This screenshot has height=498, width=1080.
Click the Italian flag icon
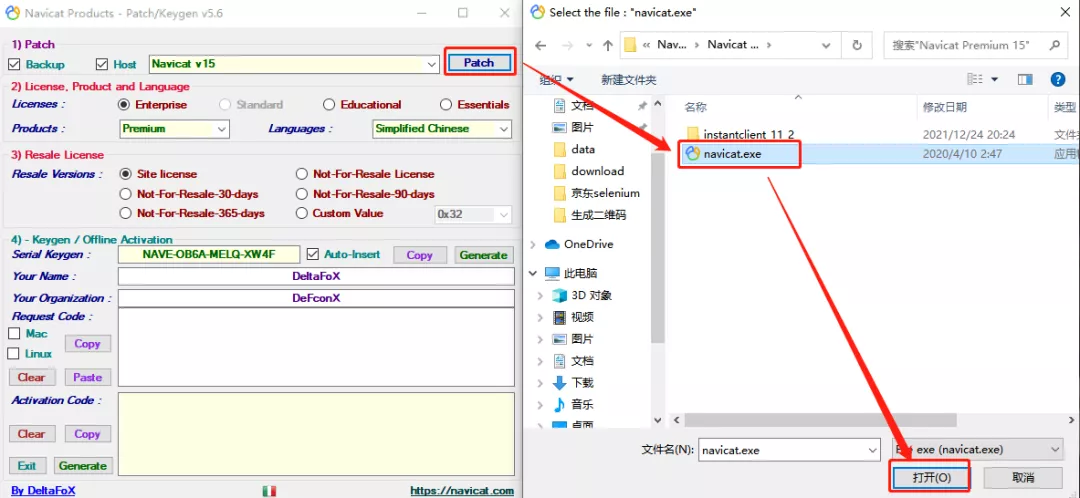[269, 490]
